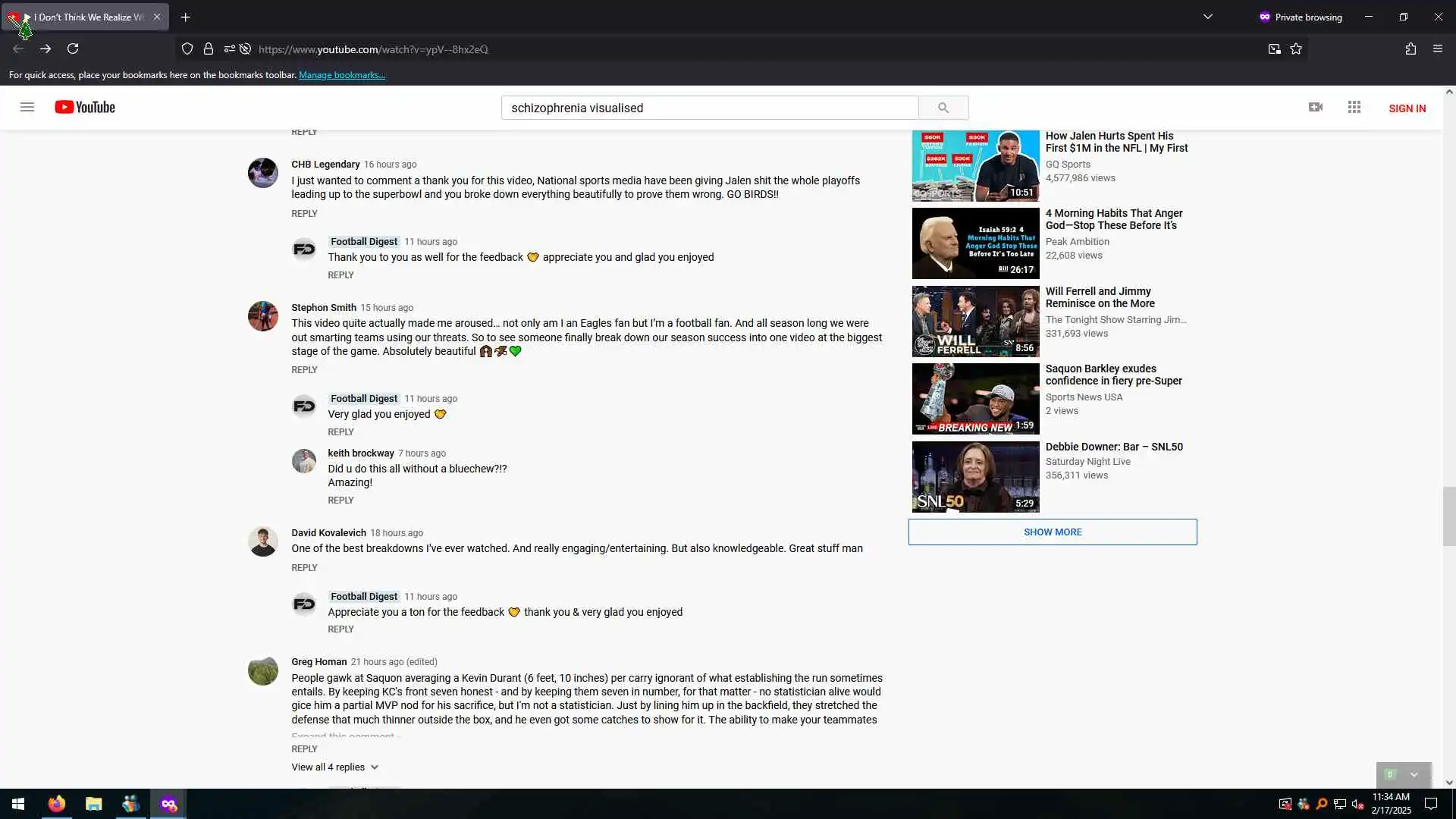Screen dimensions: 1456x819
Task: Click the page vertical scrollbar thumb
Action: 1449,516
